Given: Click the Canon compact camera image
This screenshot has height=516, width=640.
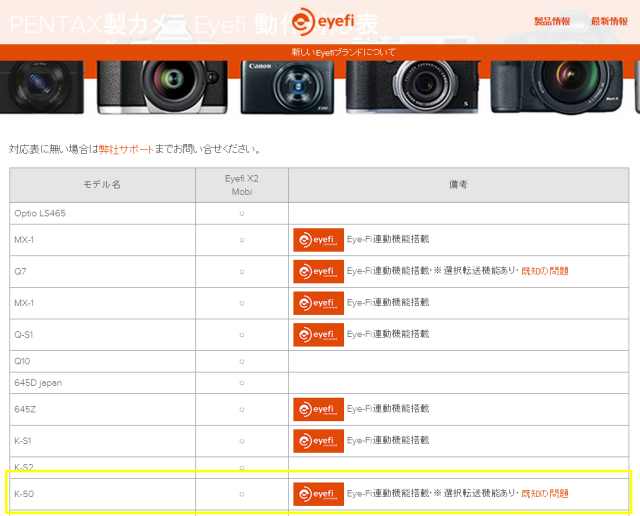Looking at the screenshot, I should tap(287, 87).
